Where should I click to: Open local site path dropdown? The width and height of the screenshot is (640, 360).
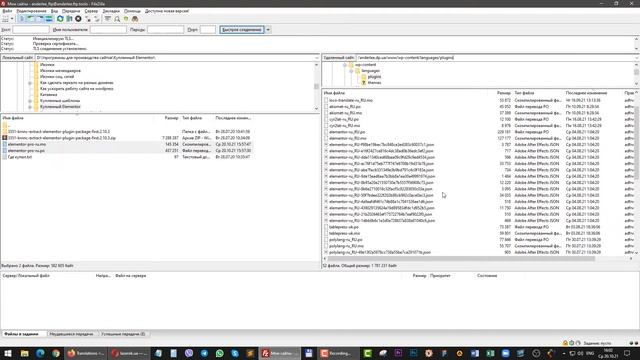click(x=317, y=58)
